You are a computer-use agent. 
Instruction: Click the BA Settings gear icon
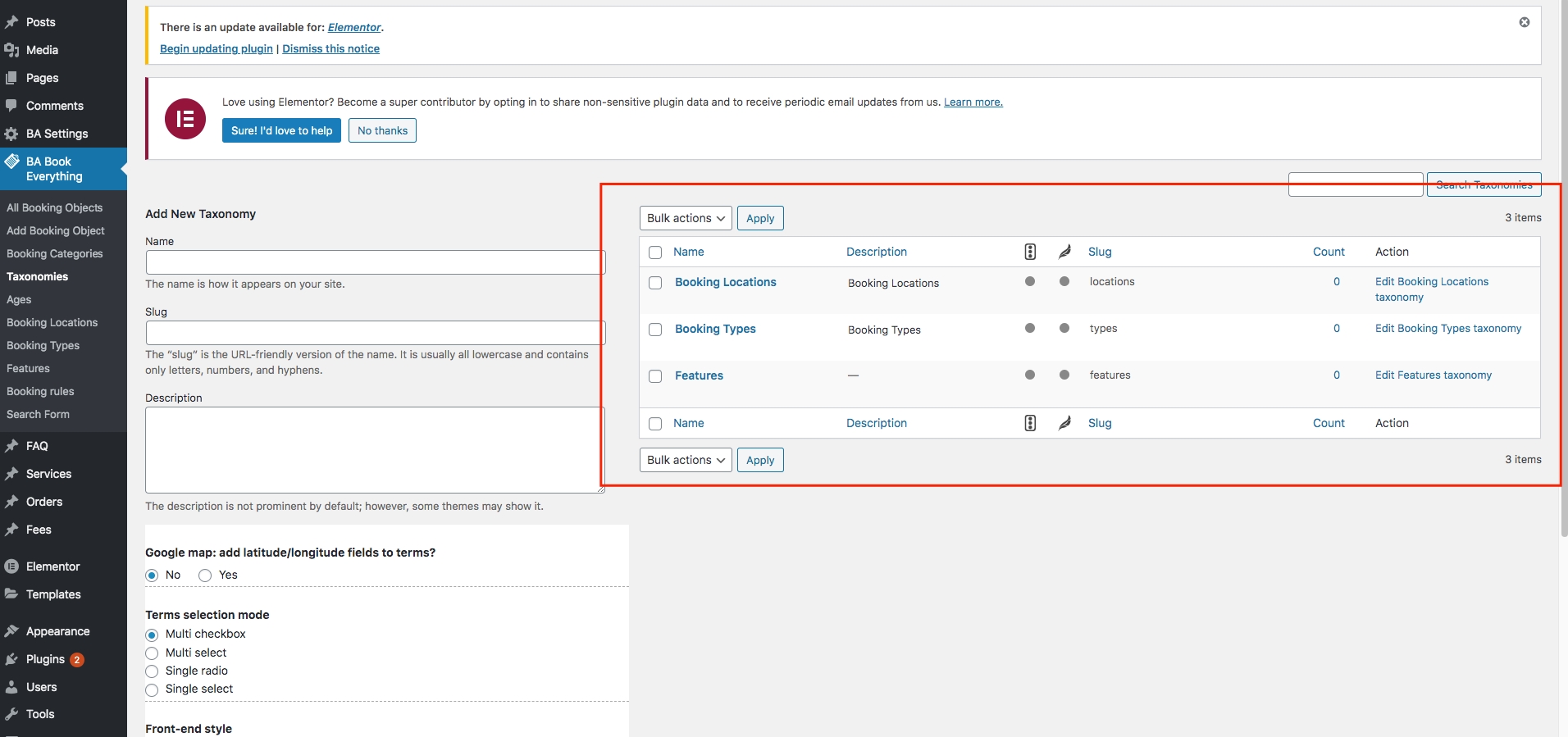coord(11,134)
